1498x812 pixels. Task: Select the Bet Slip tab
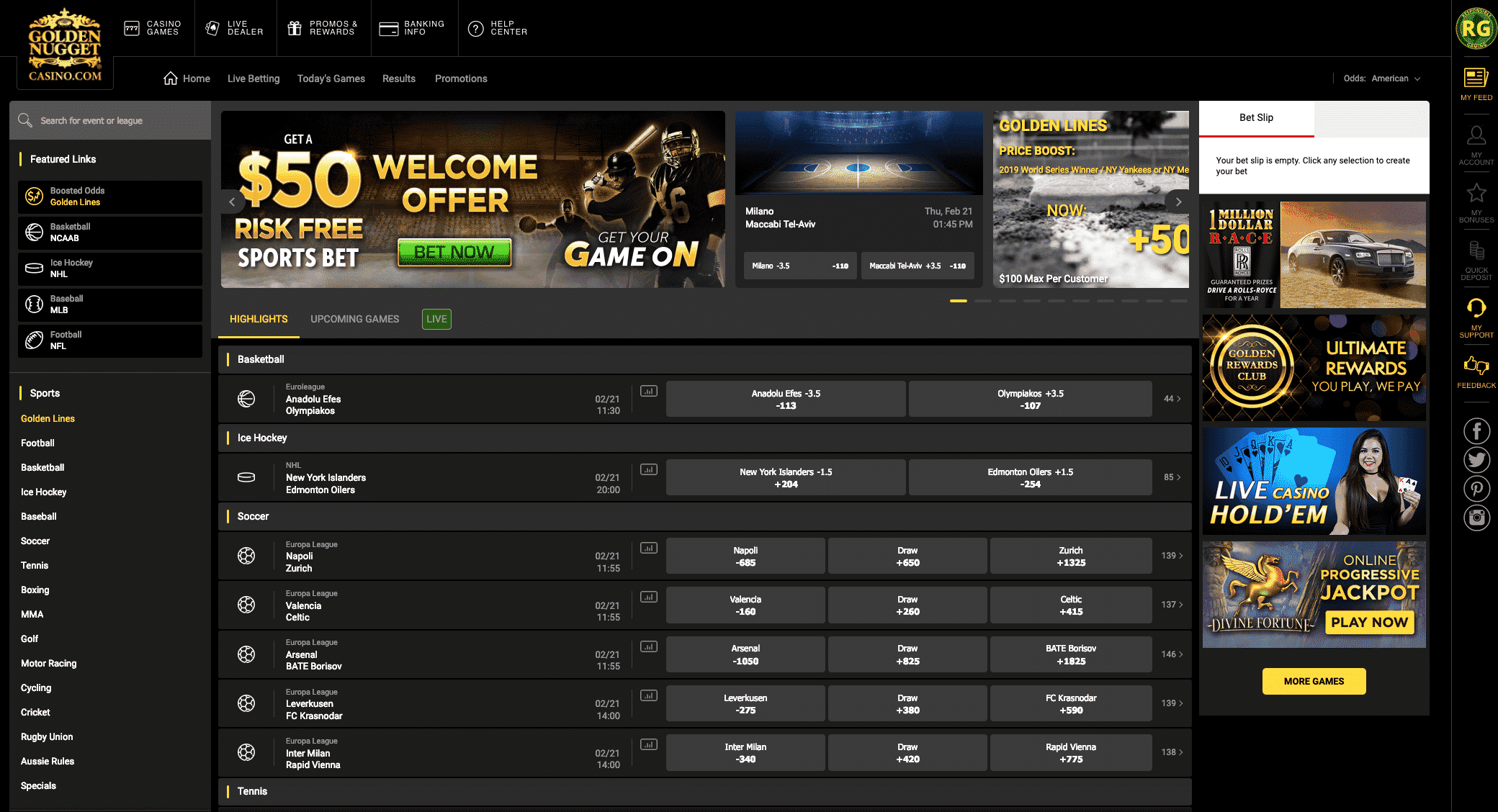coord(1257,118)
